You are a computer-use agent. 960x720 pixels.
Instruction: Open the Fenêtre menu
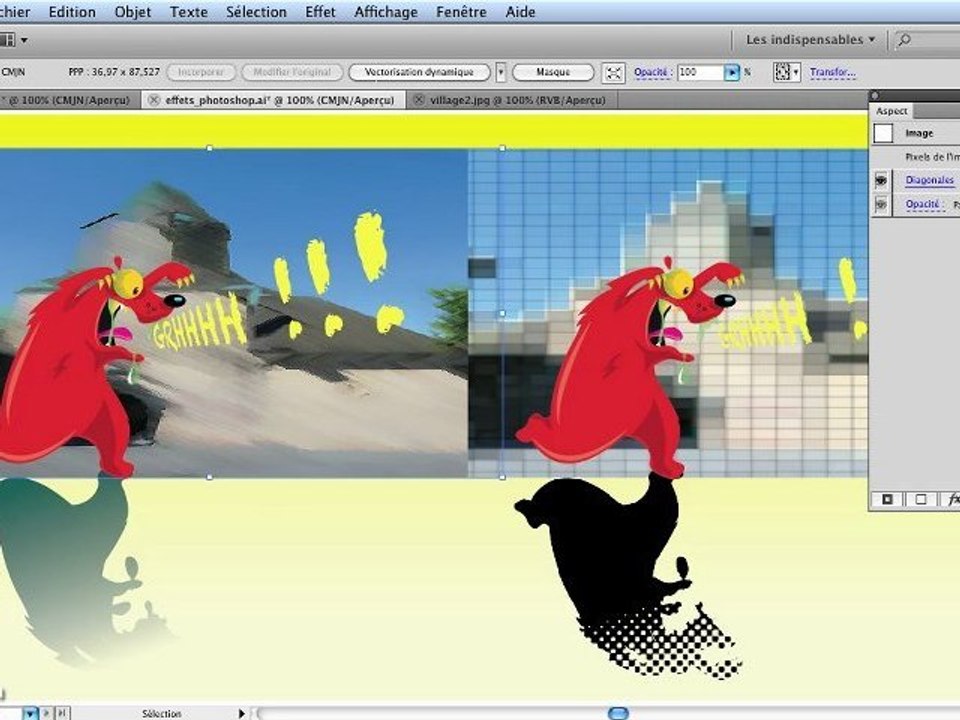(x=461, y=12)
